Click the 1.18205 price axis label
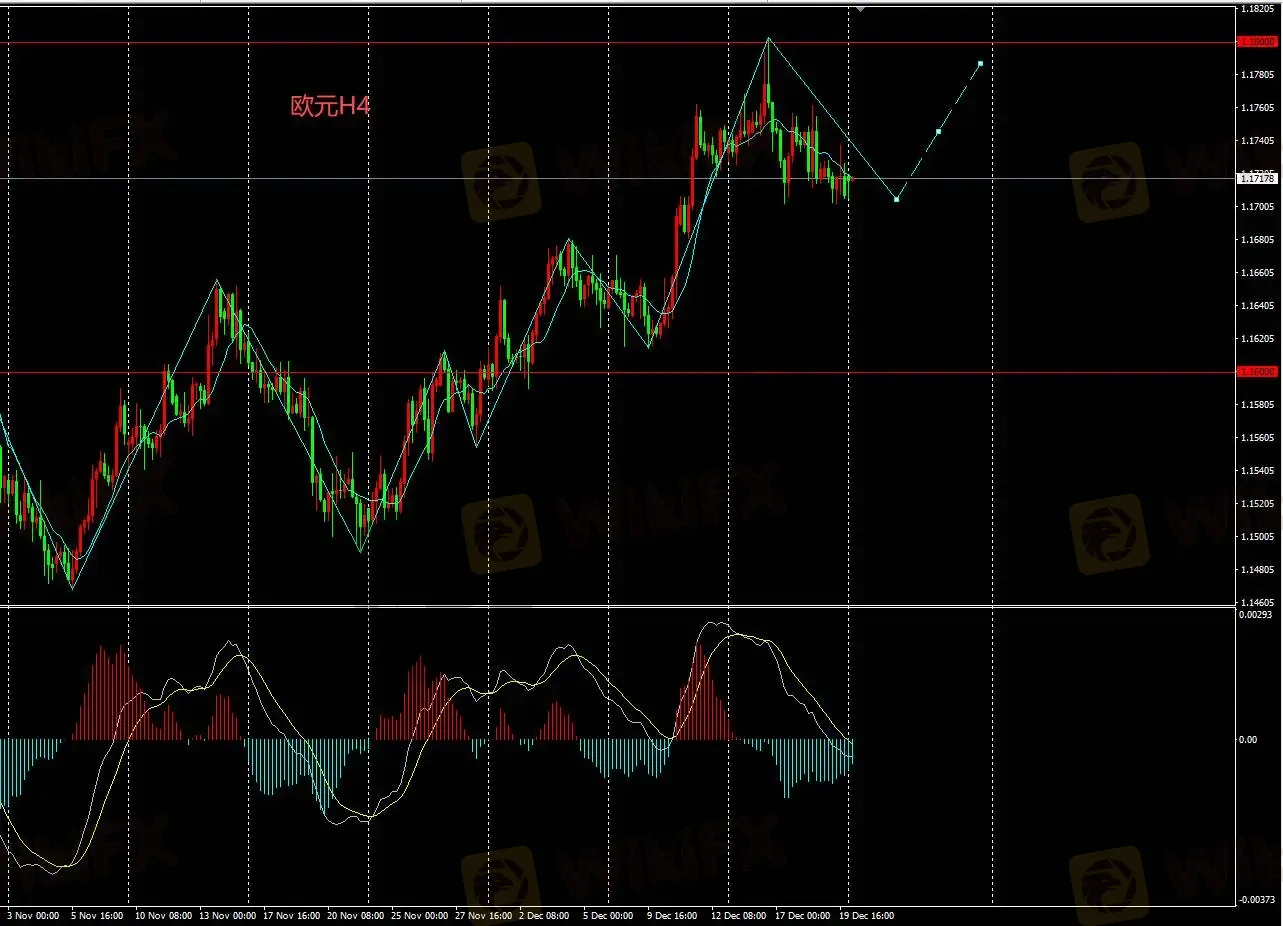Viewport: 1283px width, 926px height. coord(1258,9)
